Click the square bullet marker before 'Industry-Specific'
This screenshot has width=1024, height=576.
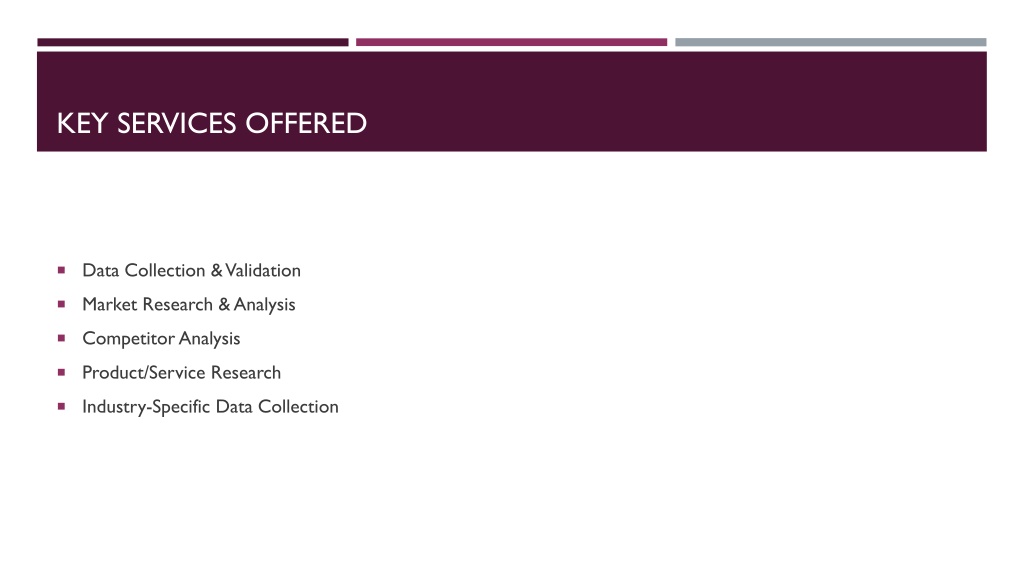(61, 406)
